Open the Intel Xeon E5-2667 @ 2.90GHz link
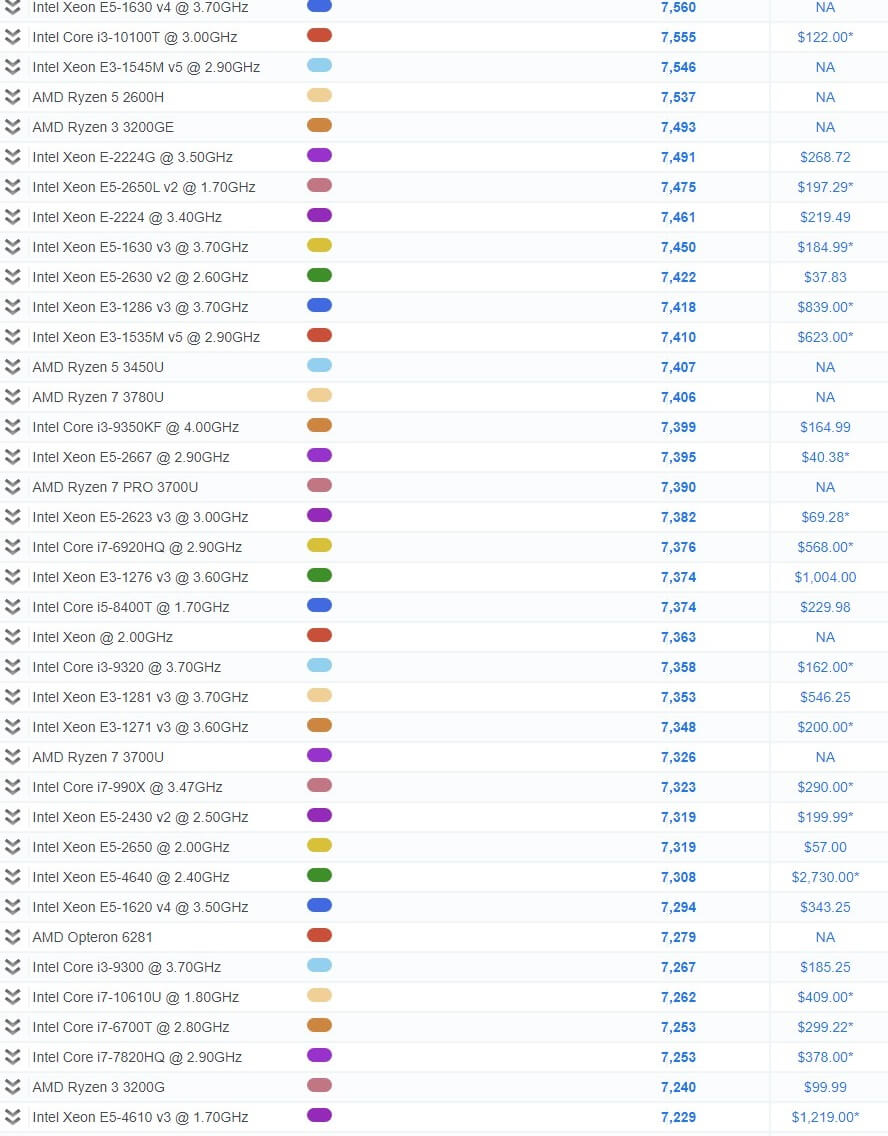Image resolution: width=888 pixels, height=1136 pixels. 130,457
